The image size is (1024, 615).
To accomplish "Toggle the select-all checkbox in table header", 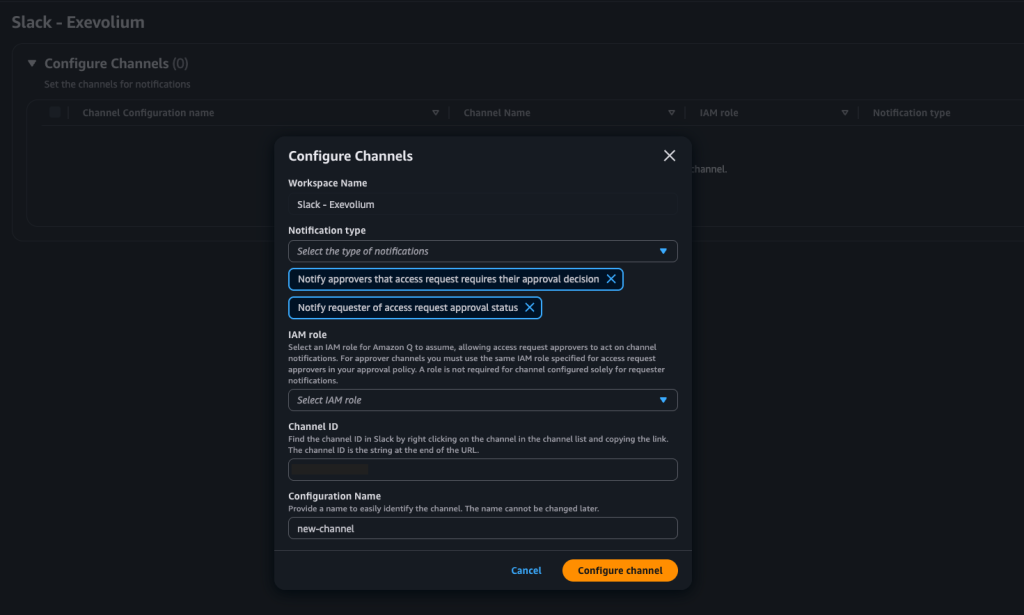I will click(x=55, y=113).
